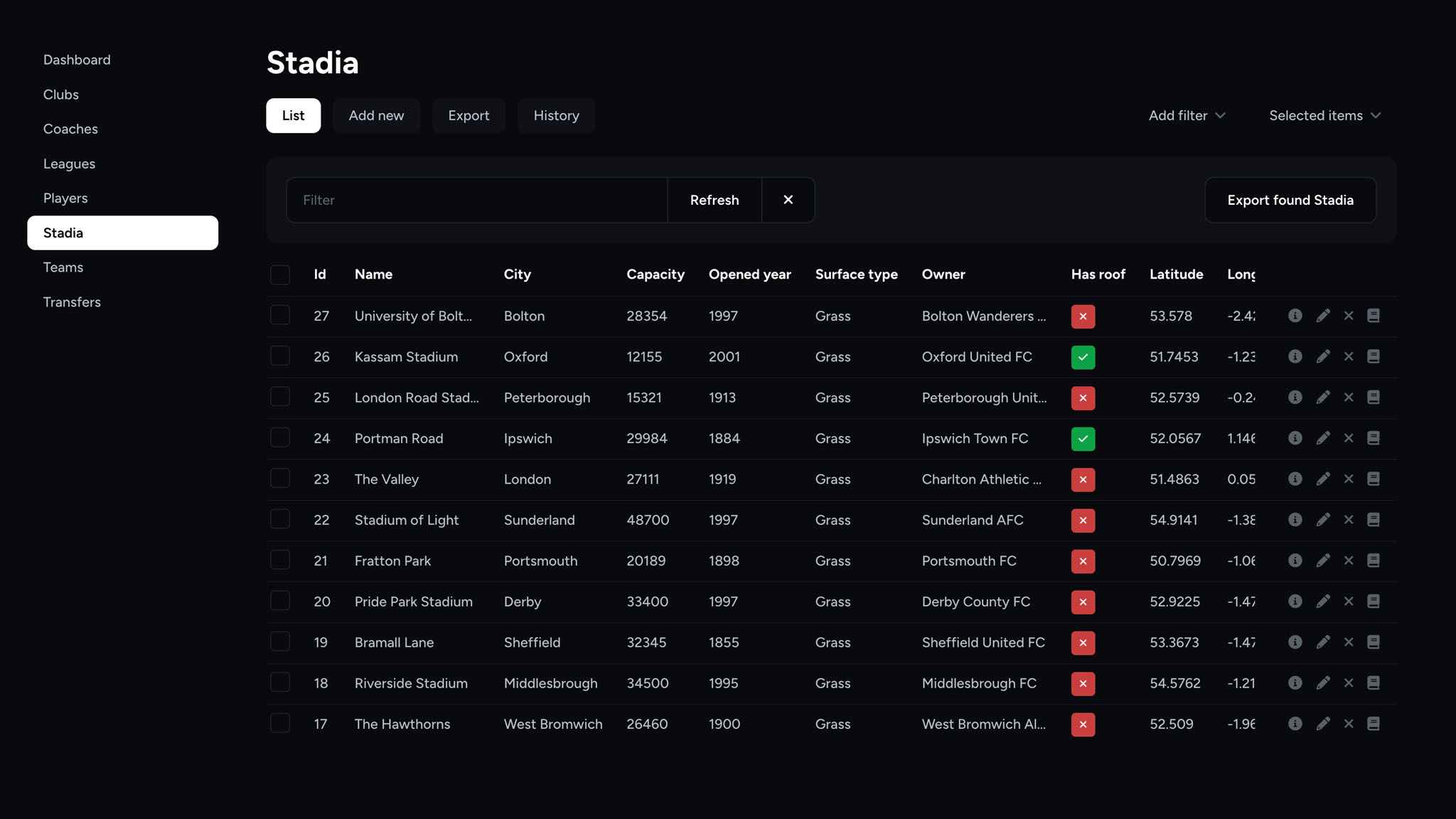
Task: Clear the filter input field
Action: (788, 200)
